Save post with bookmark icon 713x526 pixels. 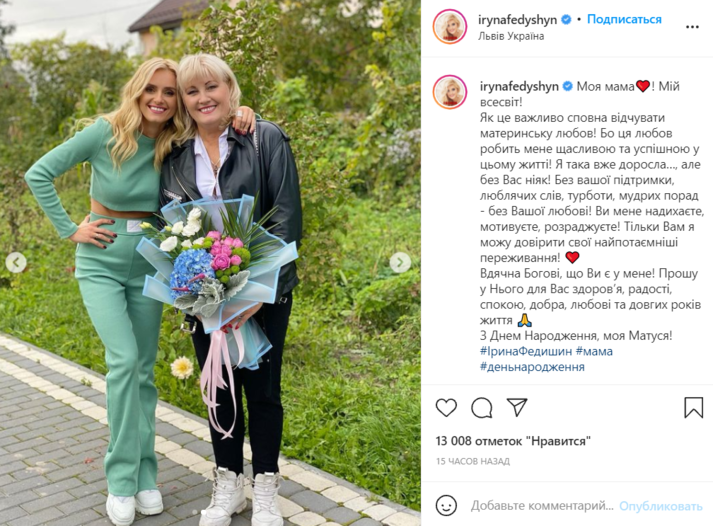click(x=693, y=407)
